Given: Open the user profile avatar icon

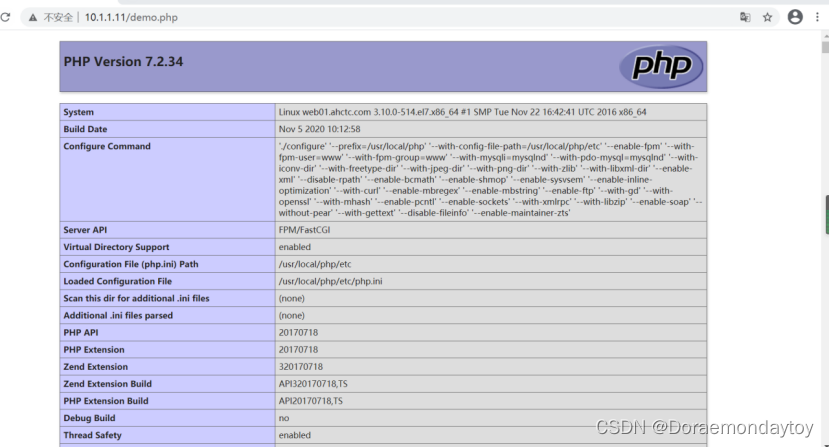Looking at the screenshot, I should 795,17.
